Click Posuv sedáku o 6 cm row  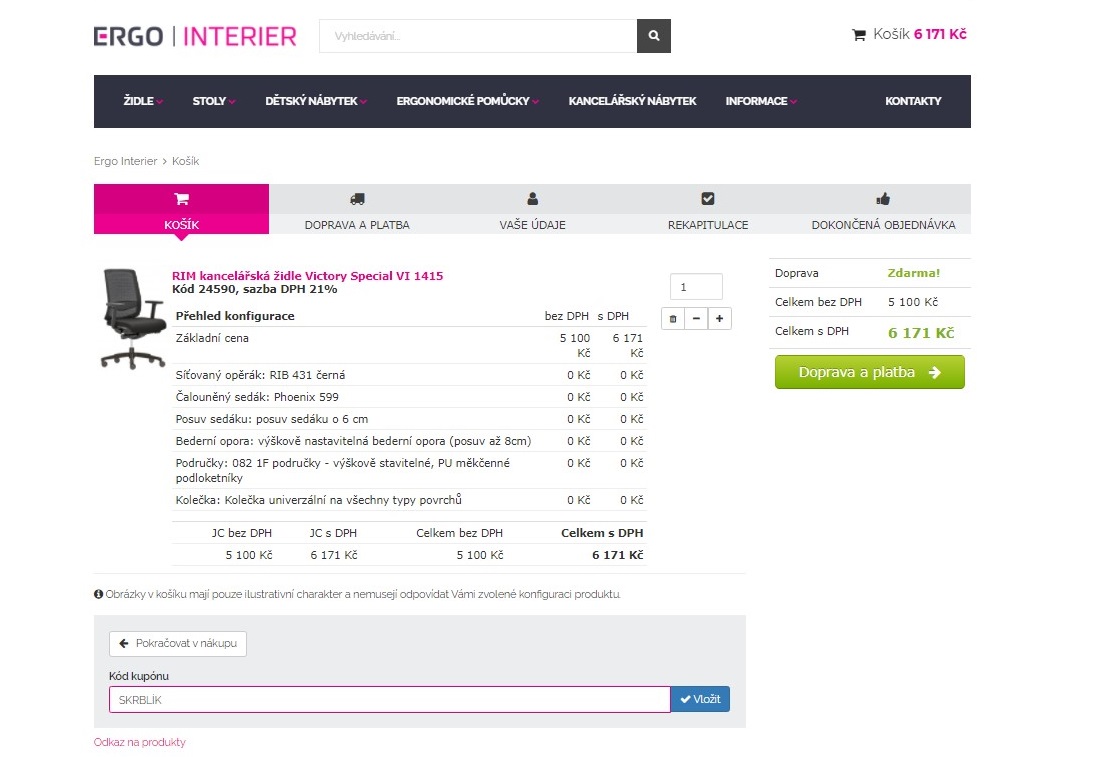click(409, 419)
